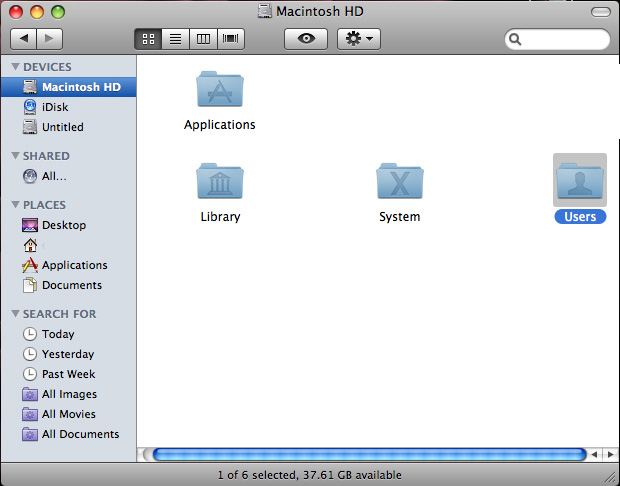This screenshot has width=620, height=486.
Task: Click the Library folder name label
Action: click(220, 217)
